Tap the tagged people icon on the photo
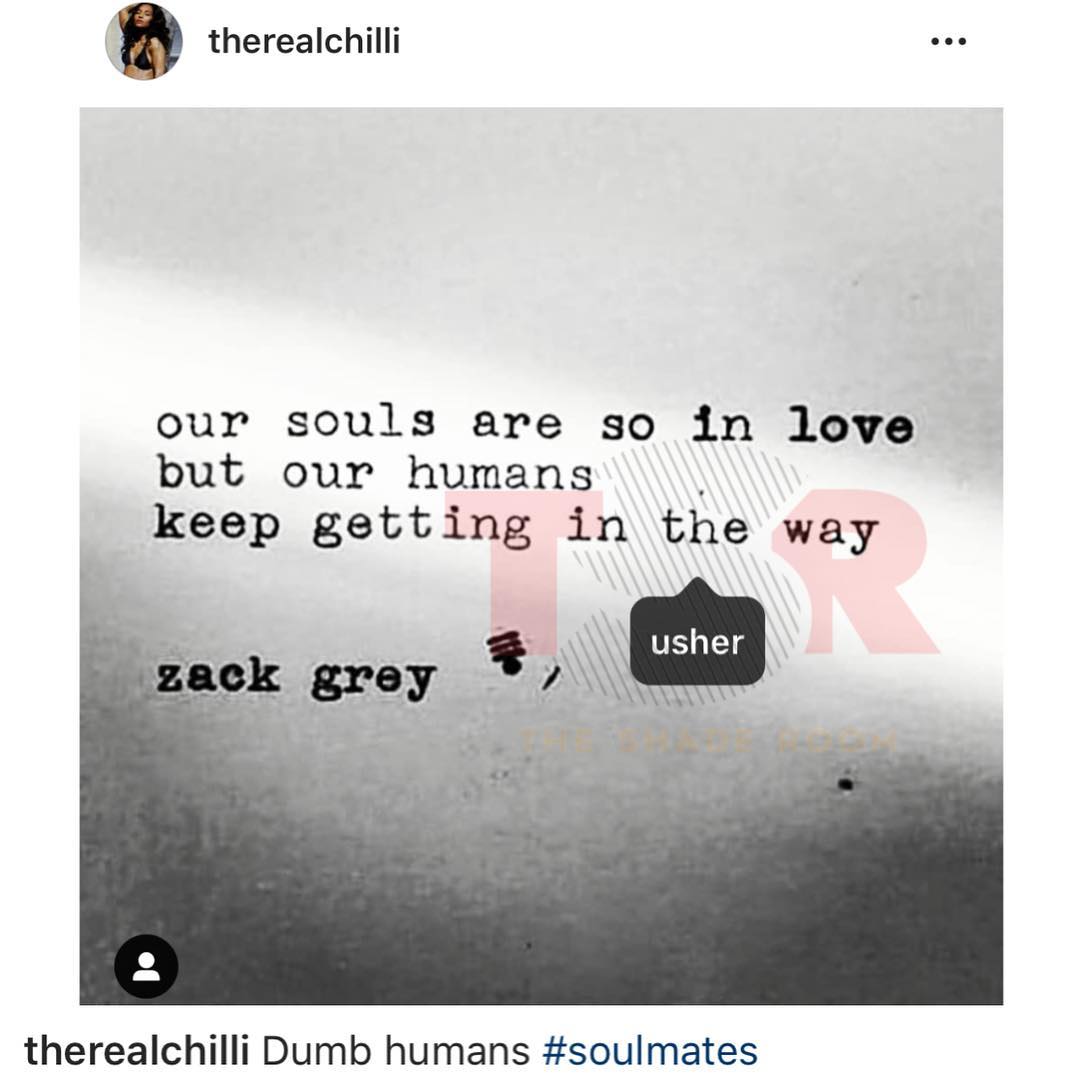Viewport: 1080px width, 1080px height. [x=146, y=966]
